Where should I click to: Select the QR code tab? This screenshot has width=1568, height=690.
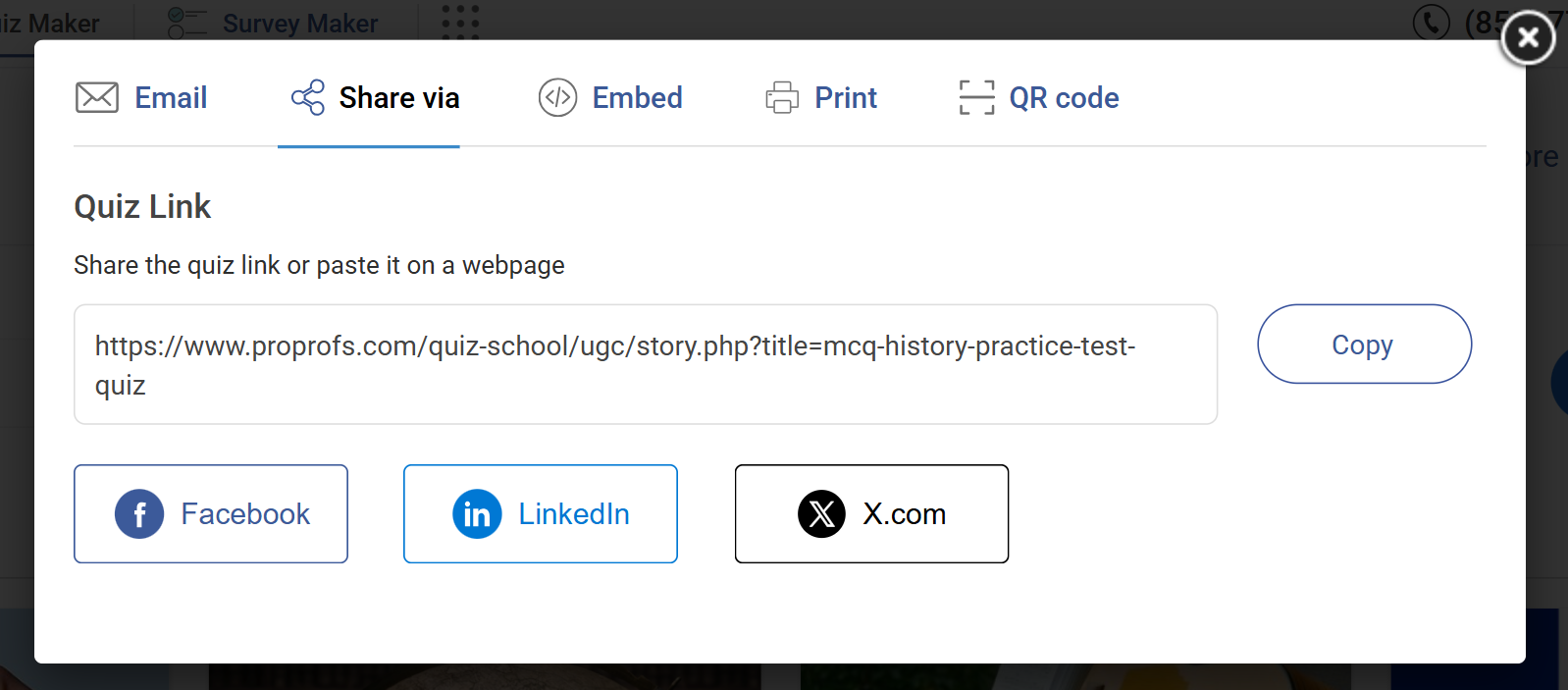click(1064, 98)
